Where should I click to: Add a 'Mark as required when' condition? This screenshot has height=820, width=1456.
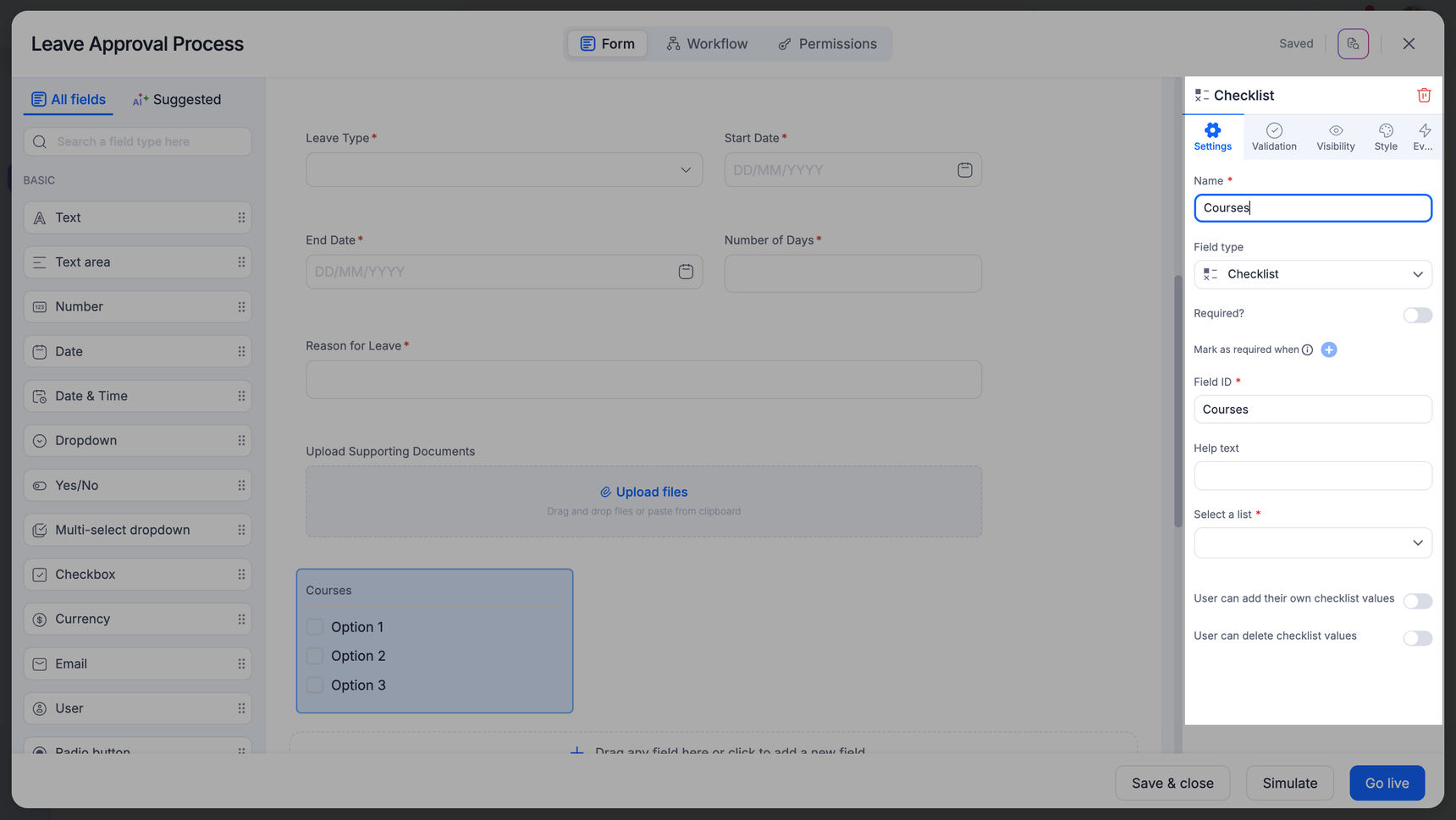[1329, 349]
